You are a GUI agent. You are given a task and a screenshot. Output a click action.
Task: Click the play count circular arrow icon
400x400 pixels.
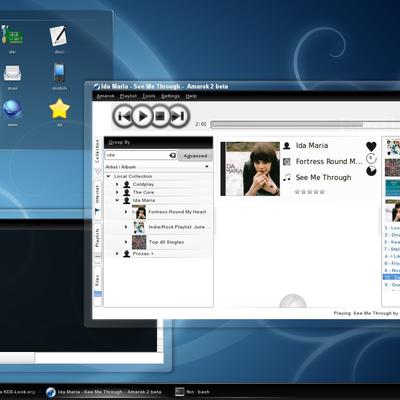(371, 158)
